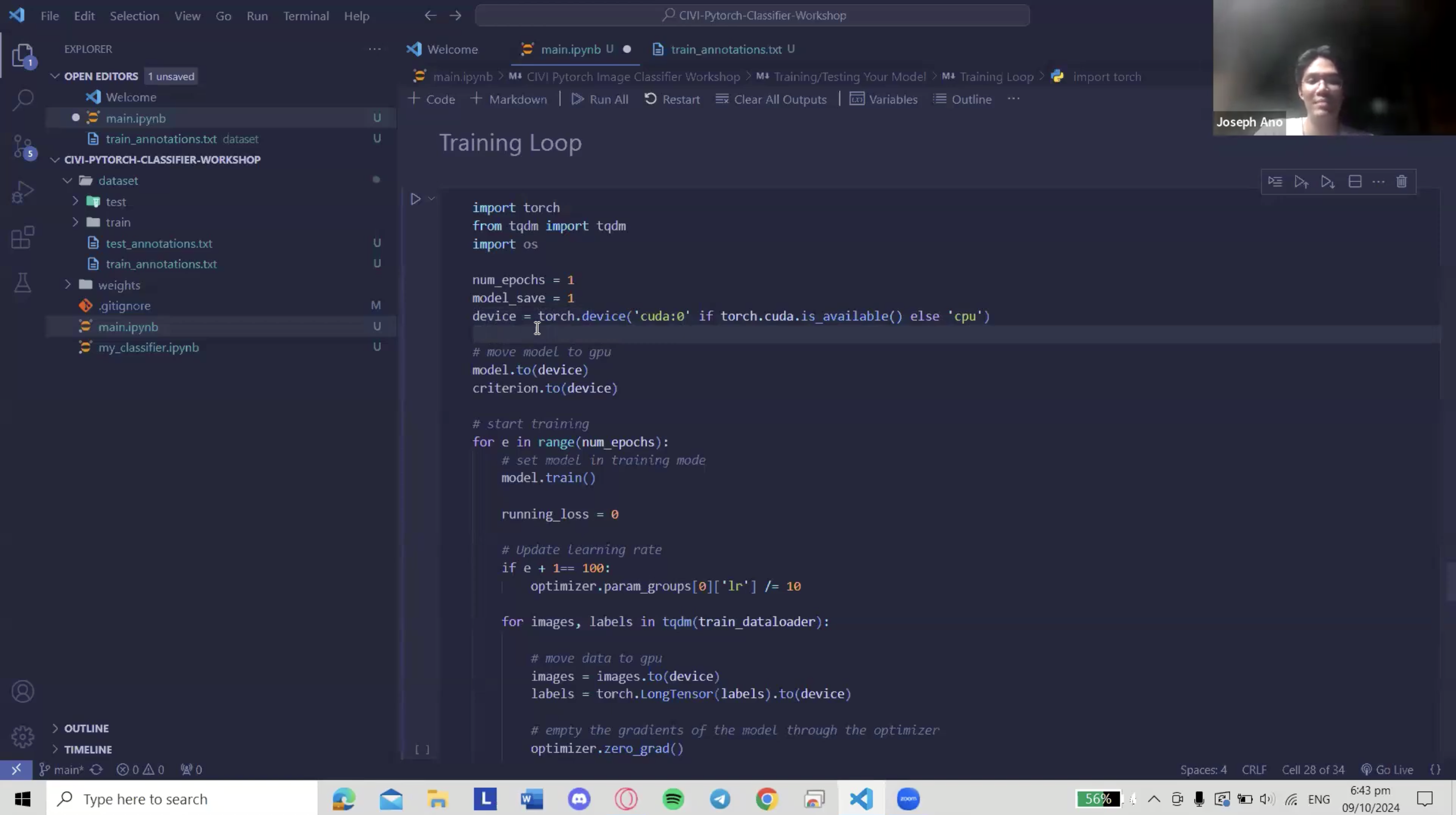This screenshot has height=815, width=1456.
Task: Go back with the left arrow
Action: pyautogui.click(x=431, y=16)
